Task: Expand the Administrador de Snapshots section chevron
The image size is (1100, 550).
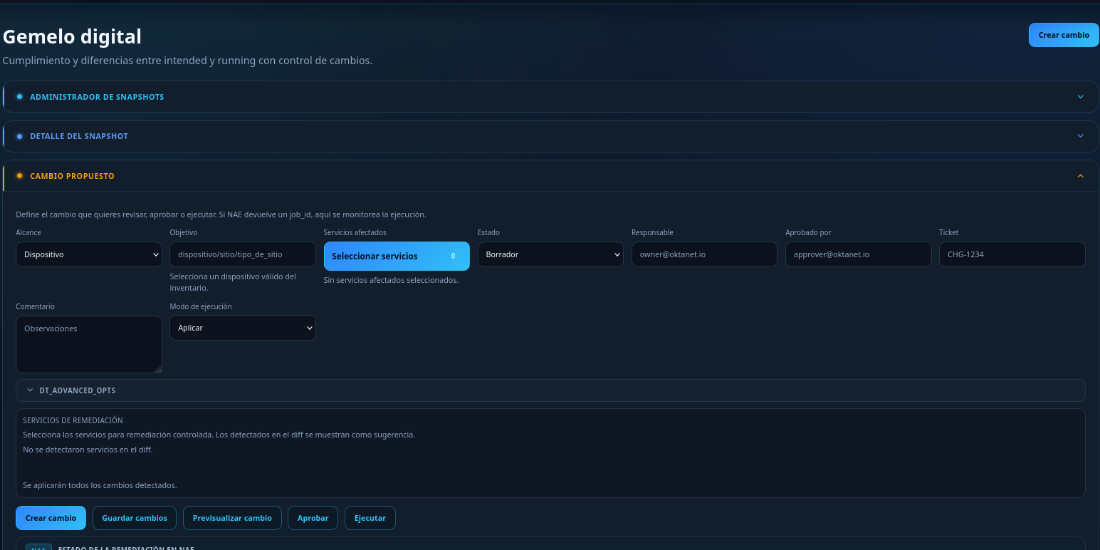Action: [1080, 97]
